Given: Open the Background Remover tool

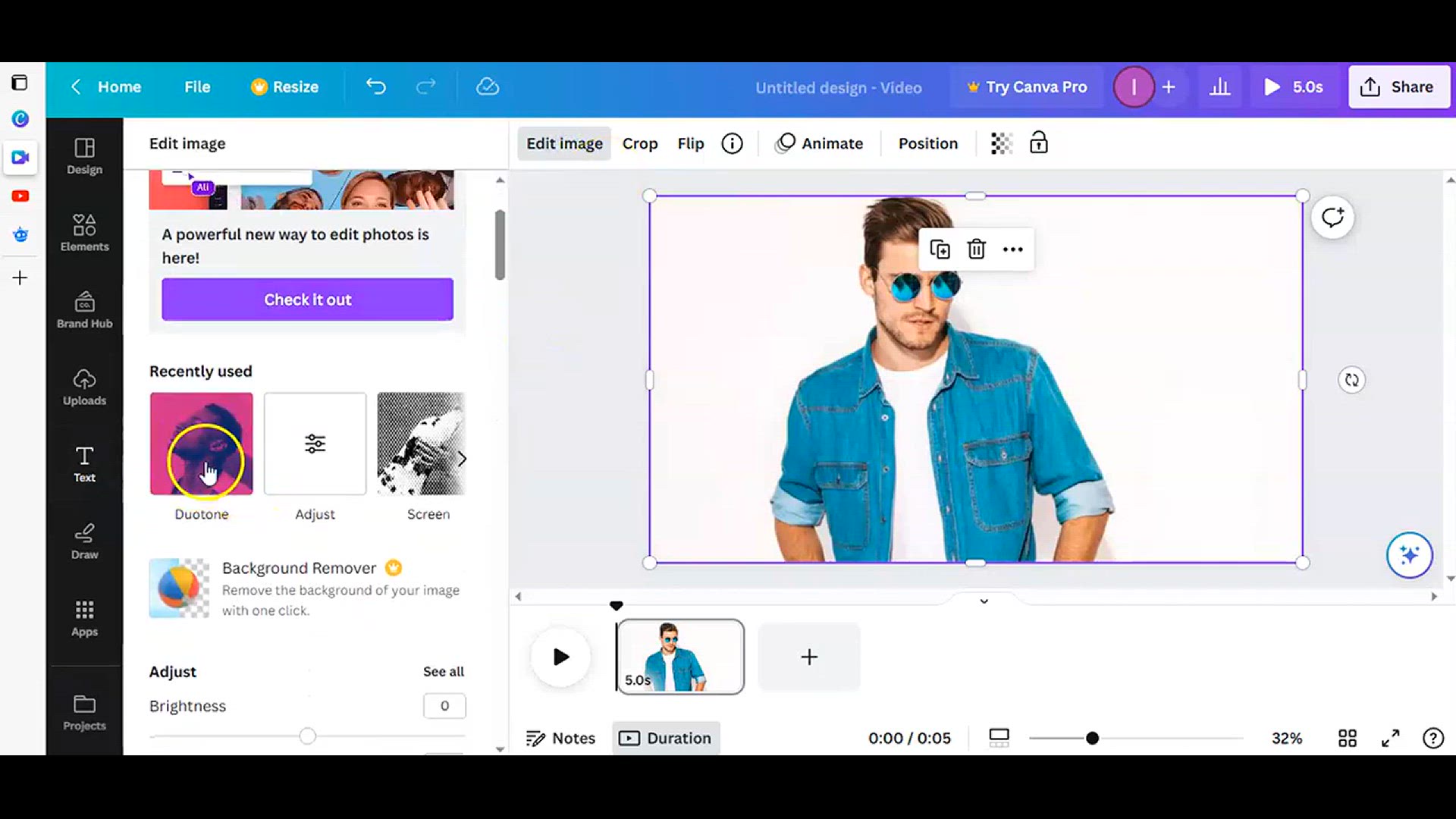Looking at the screenshot, I should coord(307,588).
